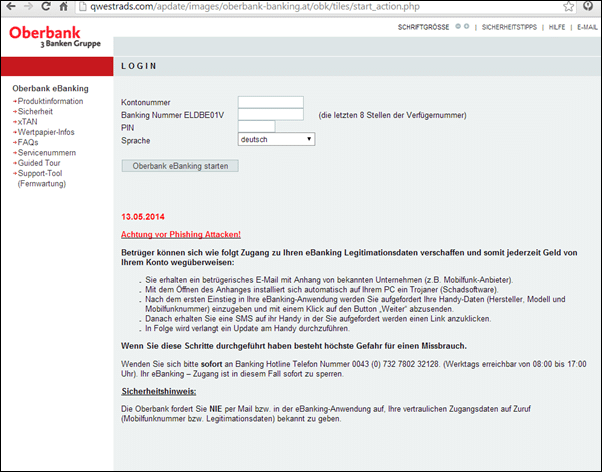
Task: Open the Support-Tool (Fernwartung) link
Action: point(41,179)
